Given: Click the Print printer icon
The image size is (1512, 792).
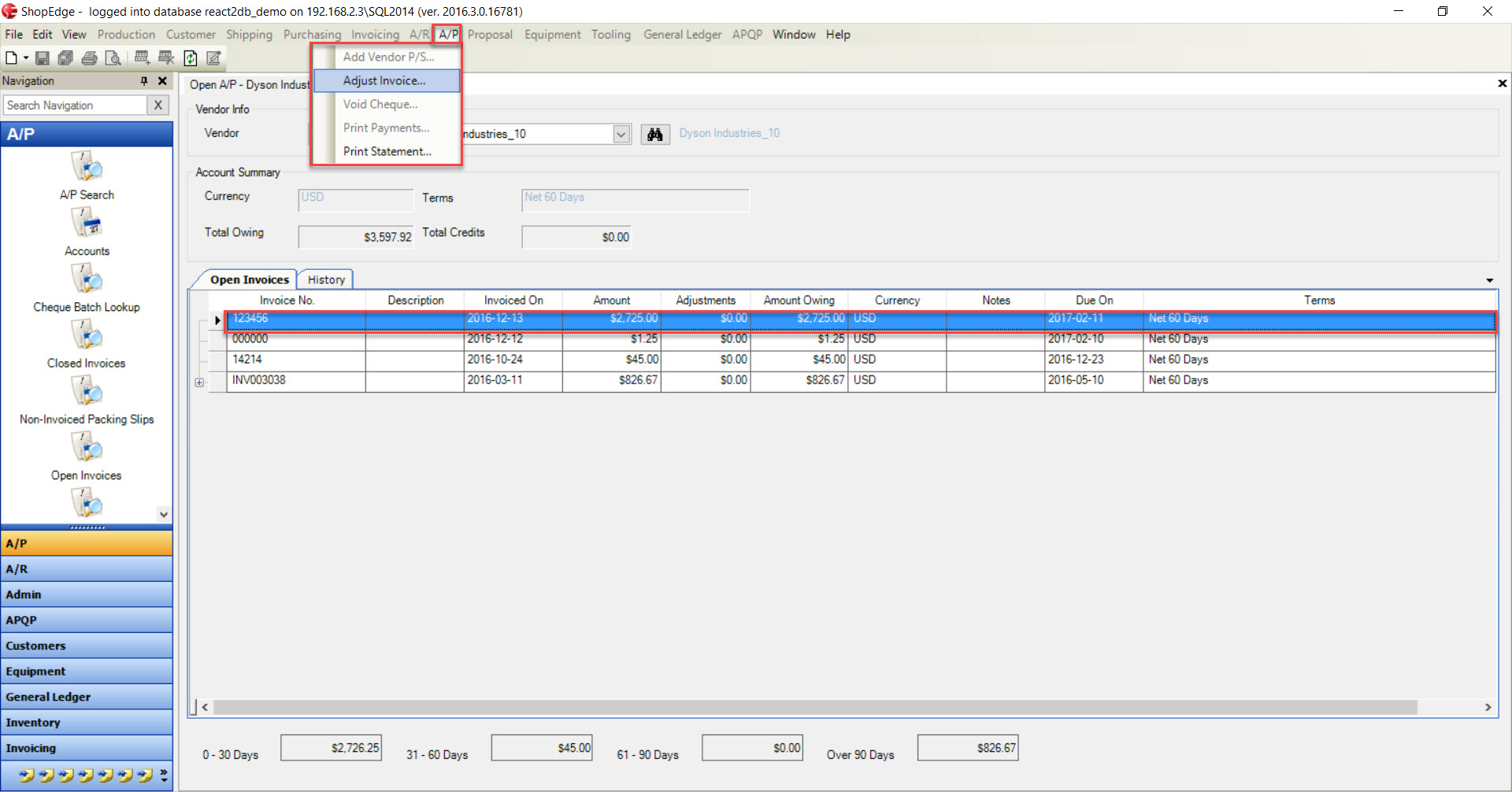Looking at the screenshot, I should click(89, 57).
